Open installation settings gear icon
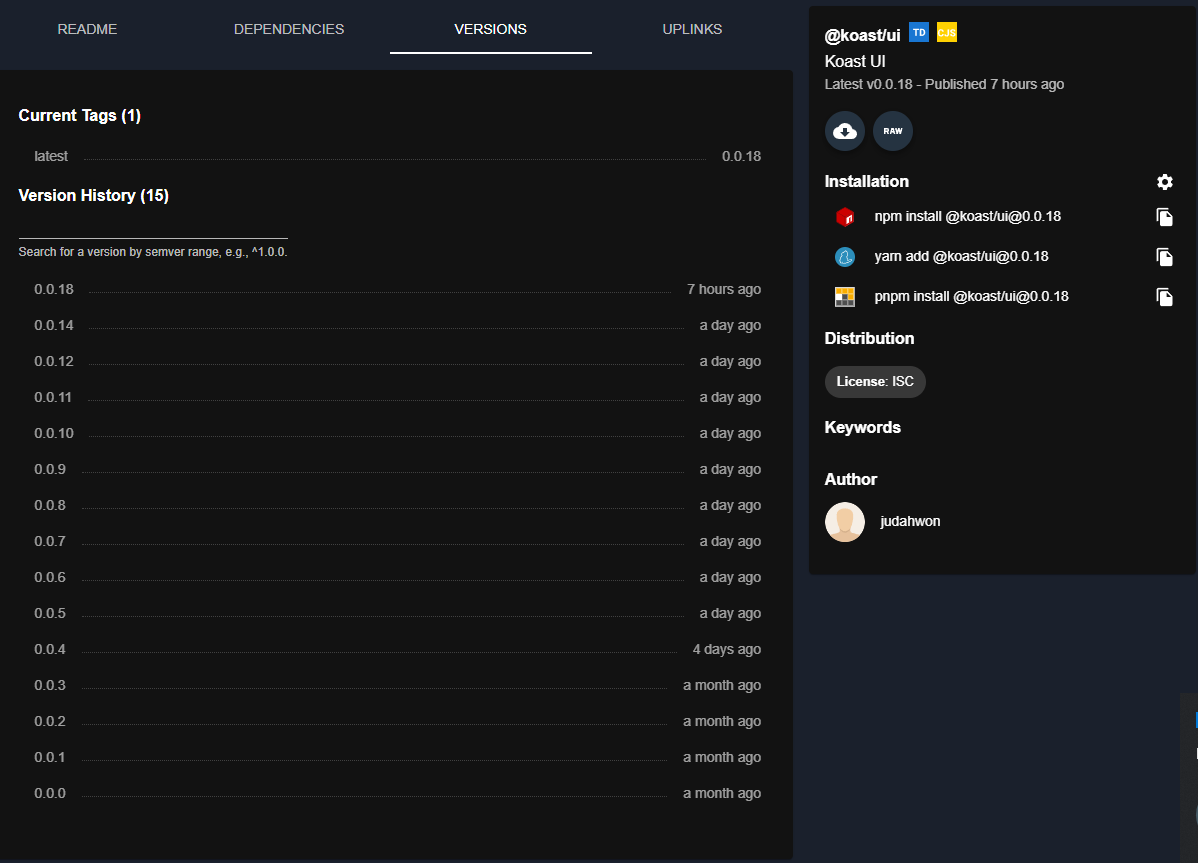 pyautogui.click(x=1164, y=182)
